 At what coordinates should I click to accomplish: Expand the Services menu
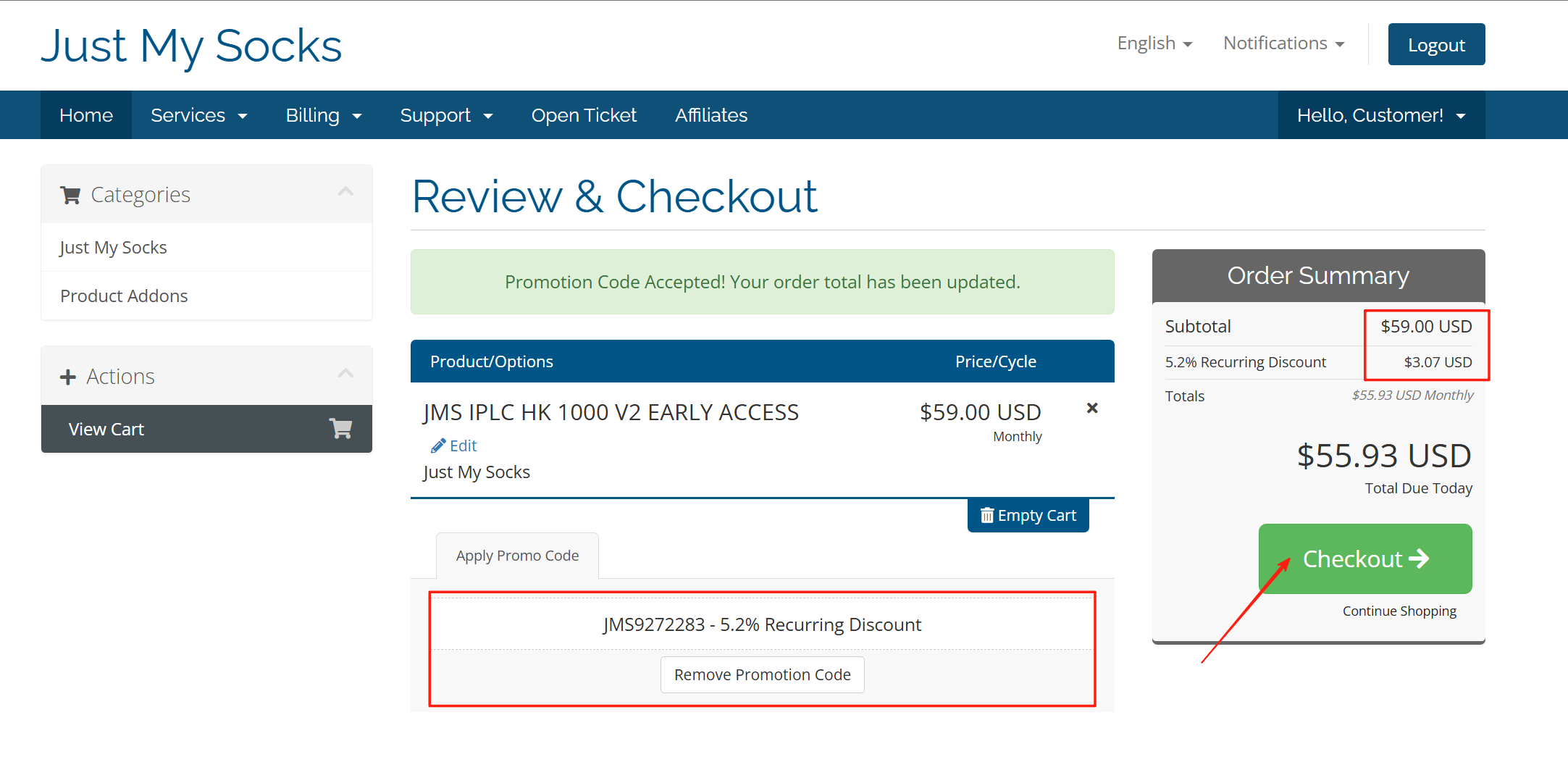199,115
